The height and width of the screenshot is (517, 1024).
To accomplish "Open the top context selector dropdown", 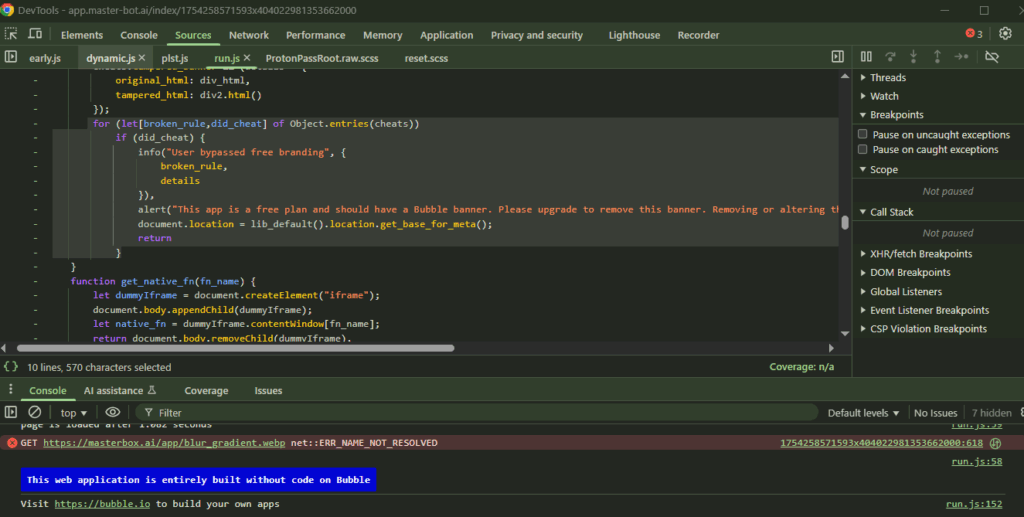I will (74, 413).
